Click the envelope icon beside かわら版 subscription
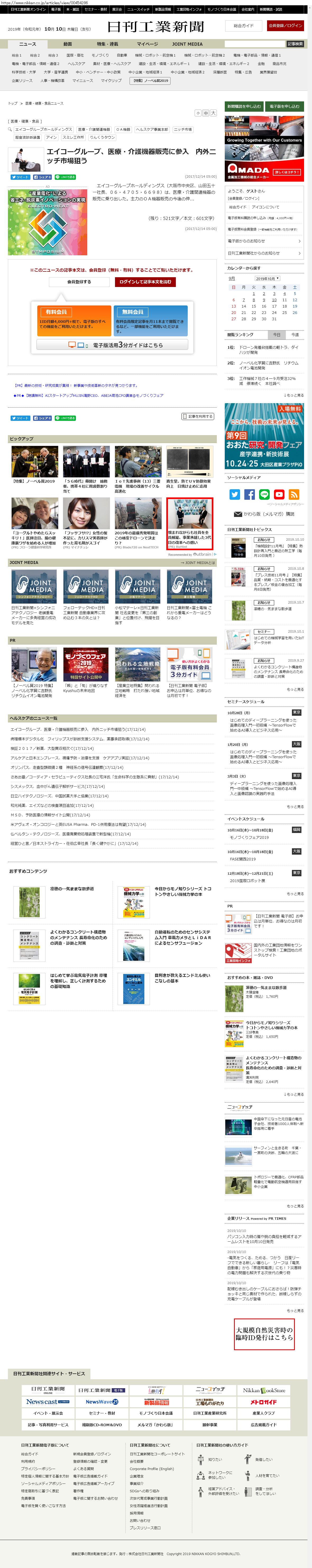The height and width of the screenshot is (1568, 312). pyautogui.click(x=238, y=514)
